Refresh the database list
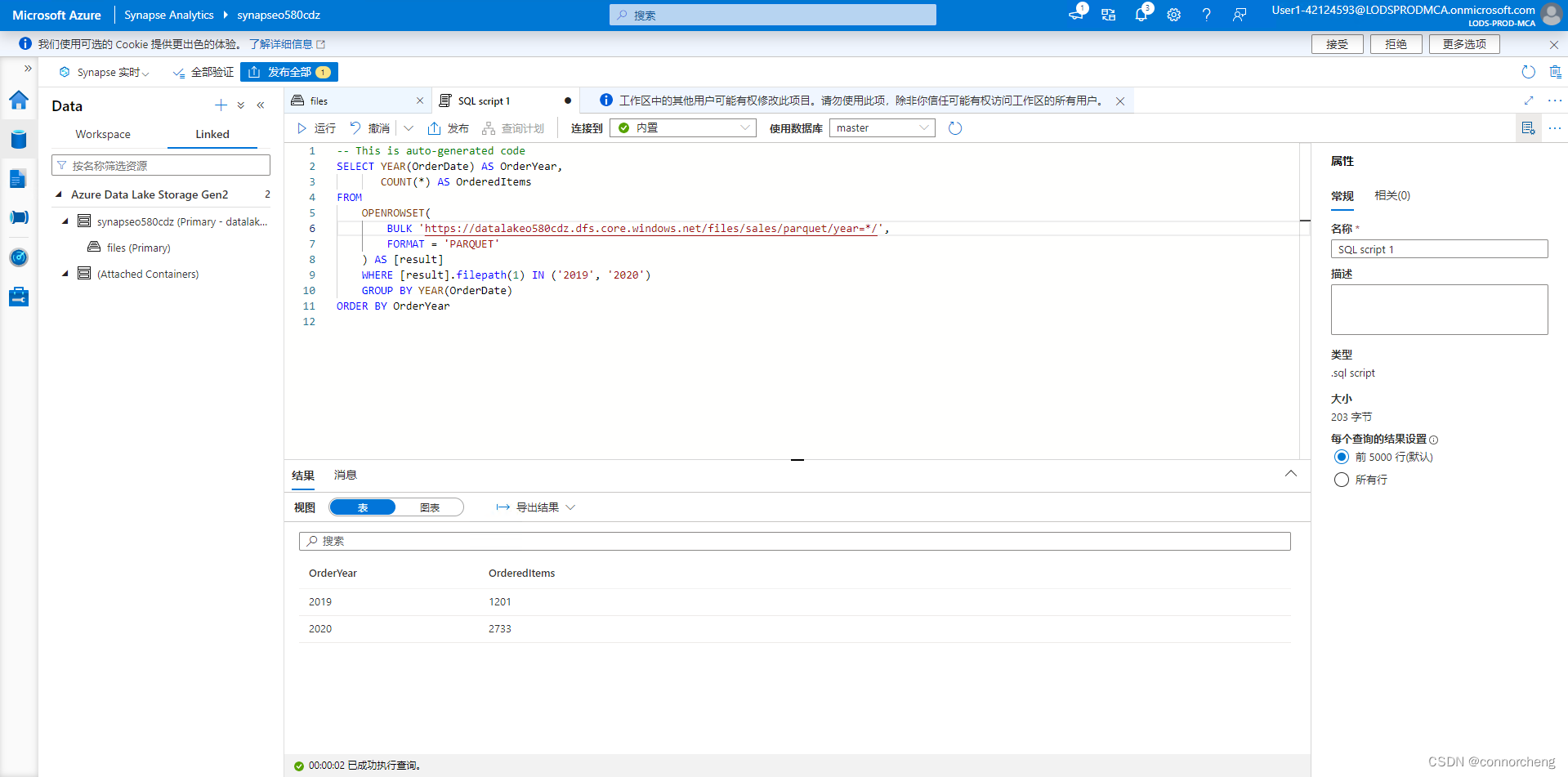Image resolution: width=1568 pixels, height=777 pixels. pyautogui.click(x=955, y=128)
